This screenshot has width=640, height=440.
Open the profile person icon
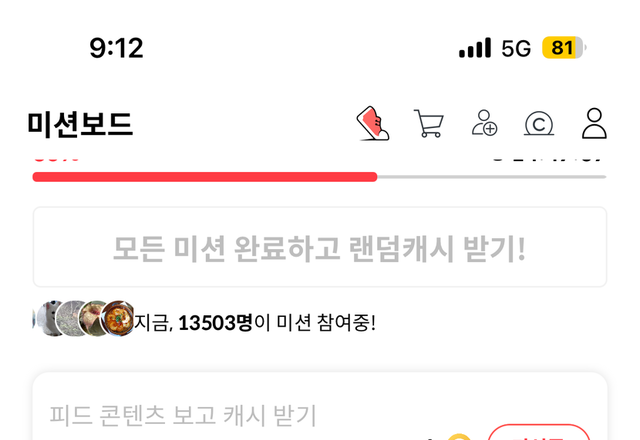tap(594, 123)
